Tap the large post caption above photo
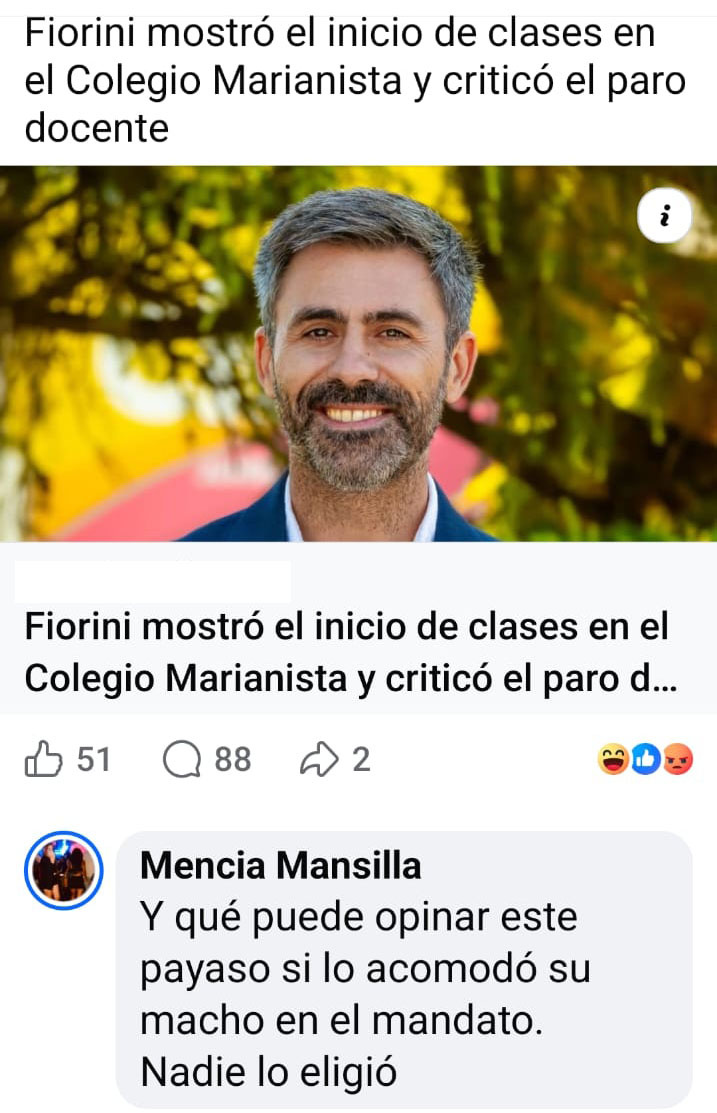This screenshot has height=1113, width=717. 355,80
